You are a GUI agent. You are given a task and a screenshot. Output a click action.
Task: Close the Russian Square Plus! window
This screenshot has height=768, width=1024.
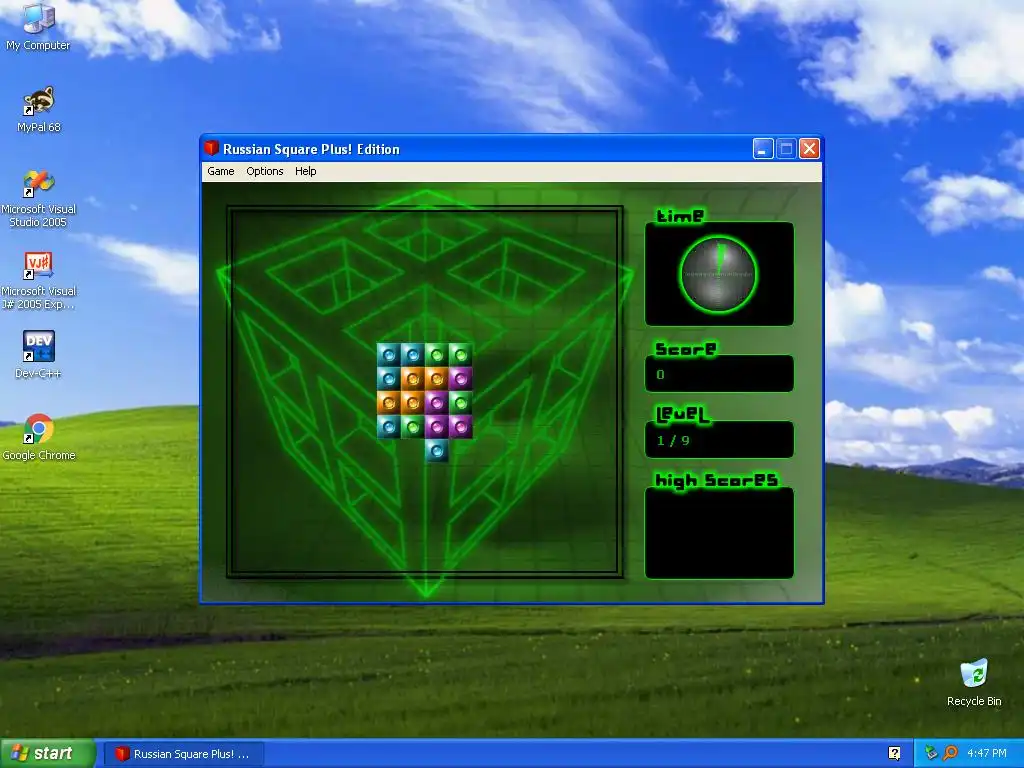point(809,149)
